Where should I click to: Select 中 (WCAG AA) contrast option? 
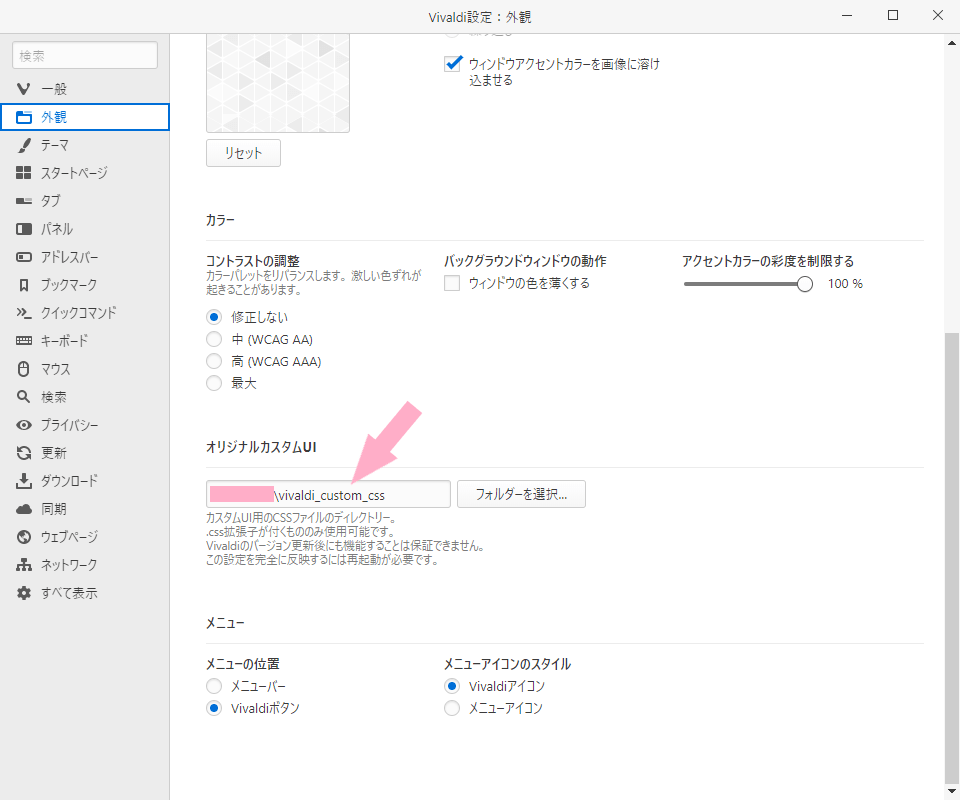(213, 339)
